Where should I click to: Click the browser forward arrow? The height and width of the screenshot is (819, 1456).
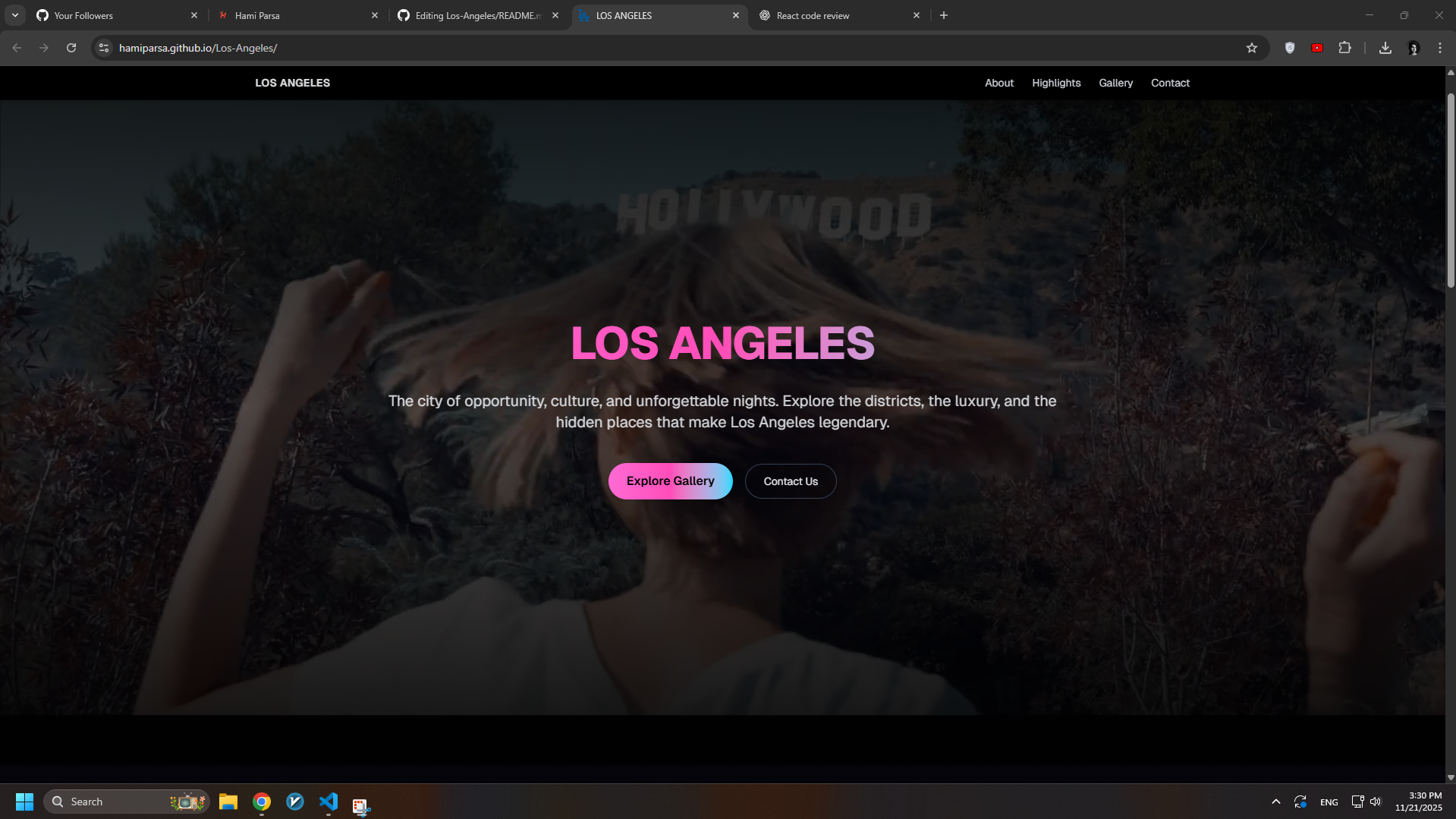44,48
